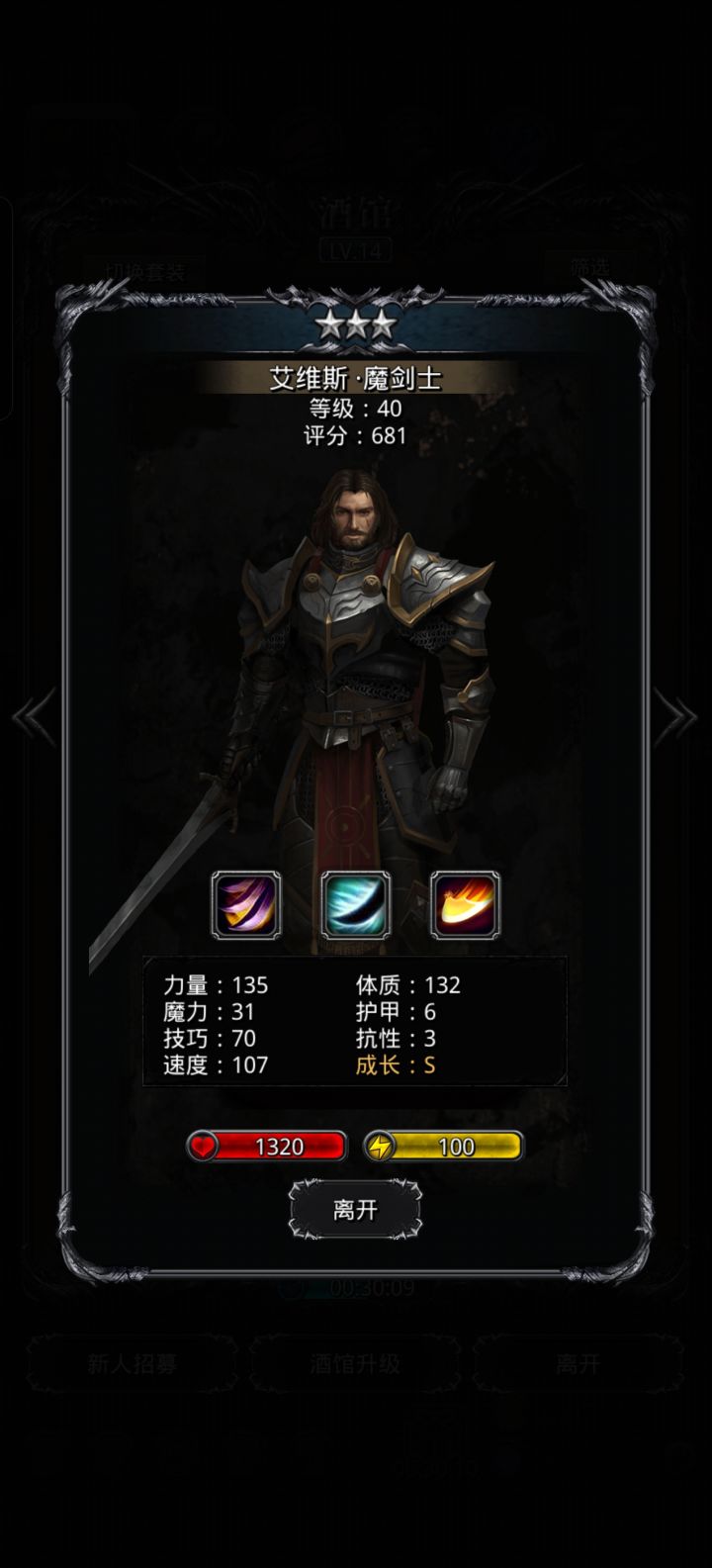Open the dimmed 筛选 filter button
This screenshot has height=1568, width=712.
[589, 266]
